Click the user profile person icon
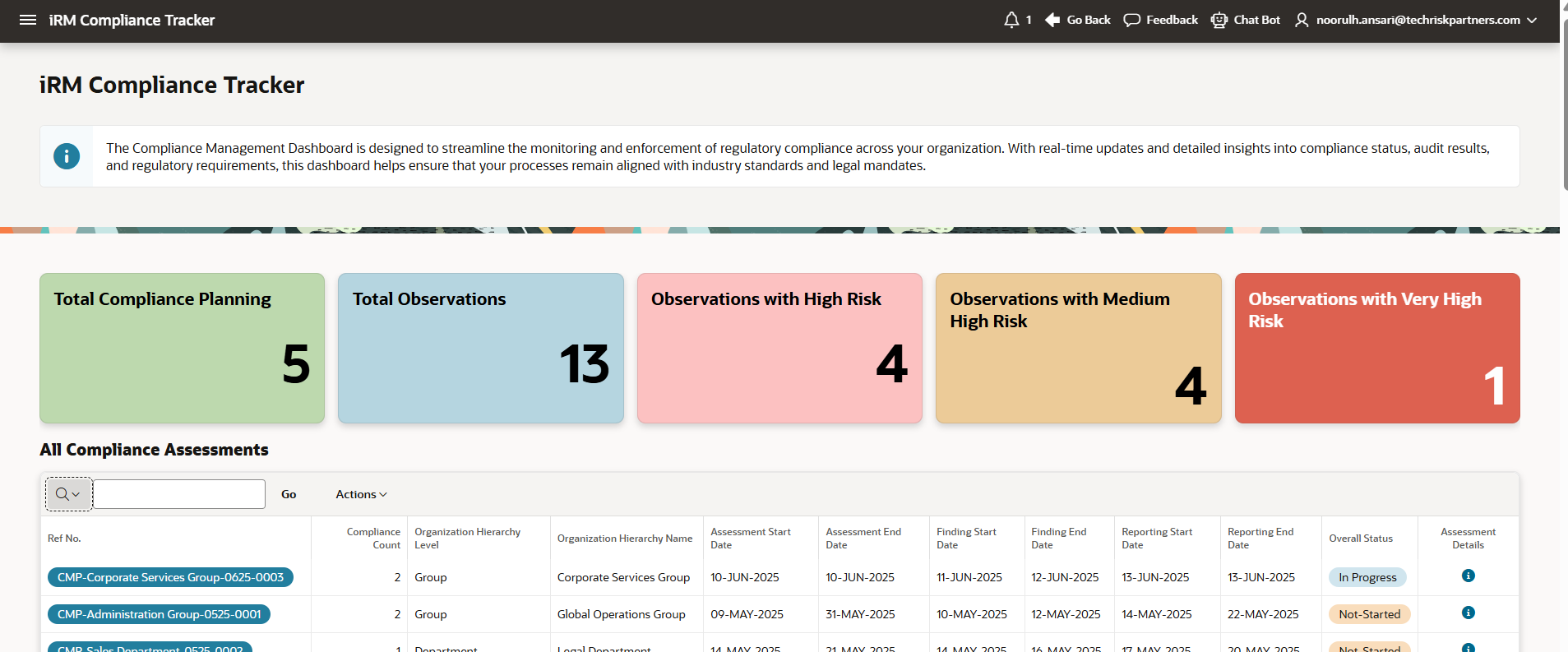The image size is (1568, 652). pos(1302,20)
